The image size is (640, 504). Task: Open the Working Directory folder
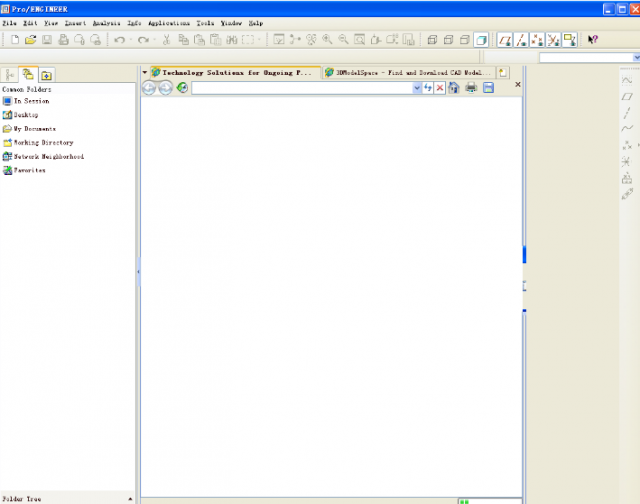pyautogui.click(x=43, y=143)
